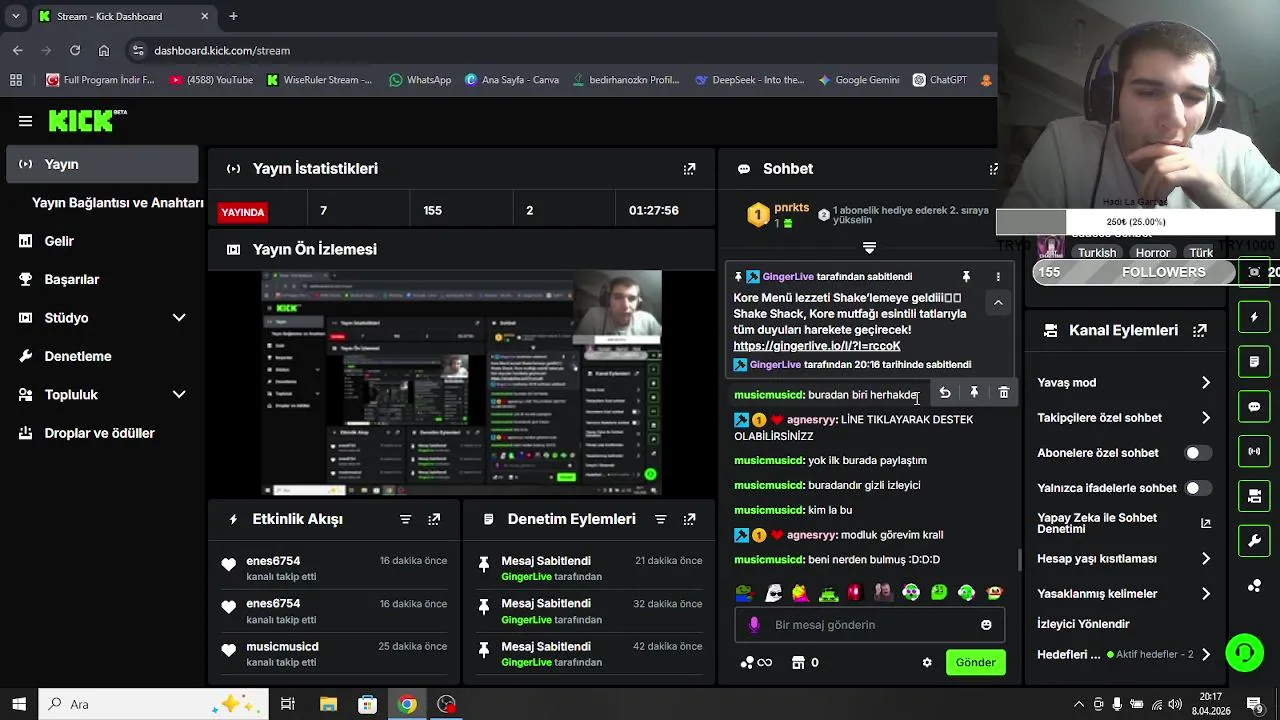The width and height of the screenshot is (1280, 720).
Task: Filter the Denetim Eylemleri list
Action: coord(660,519)
